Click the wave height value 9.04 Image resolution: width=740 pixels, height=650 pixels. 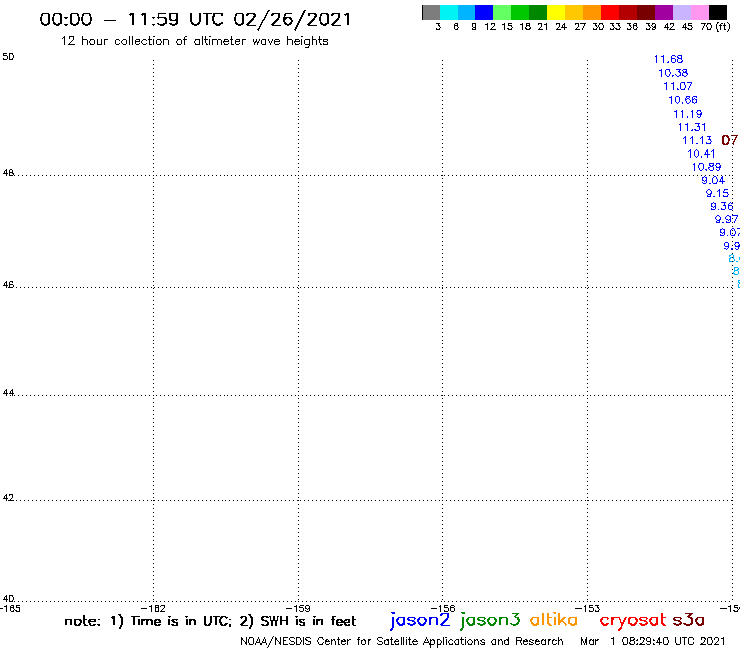click(x=713, y=180)
